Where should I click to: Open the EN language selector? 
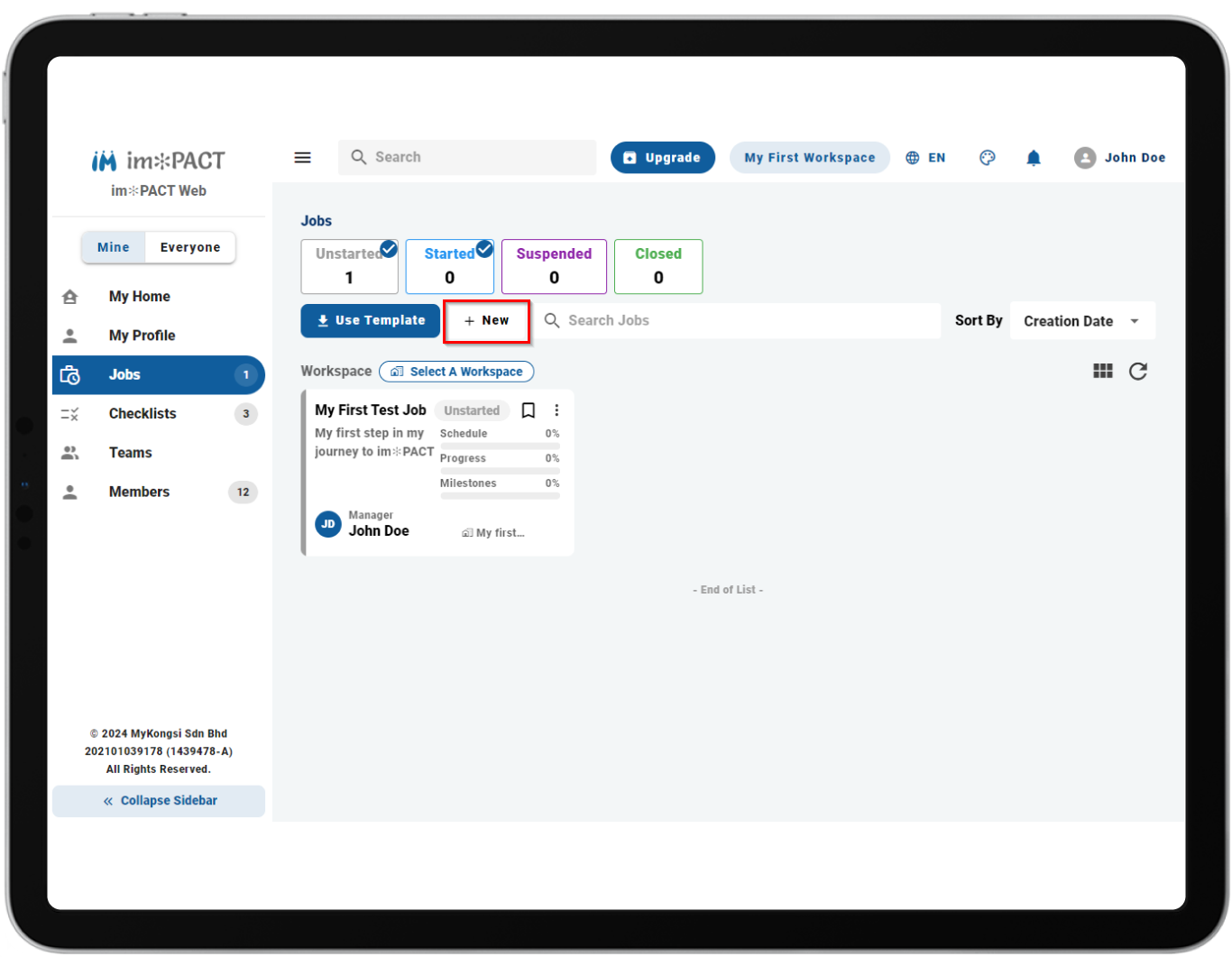[x=925, y=158]
